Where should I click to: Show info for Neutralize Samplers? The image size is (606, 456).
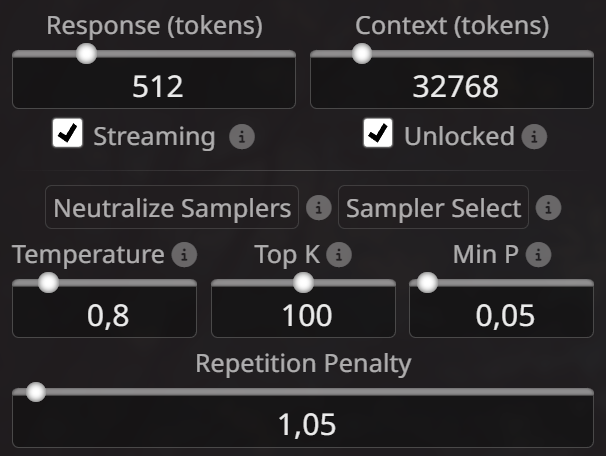pos(319,208)
